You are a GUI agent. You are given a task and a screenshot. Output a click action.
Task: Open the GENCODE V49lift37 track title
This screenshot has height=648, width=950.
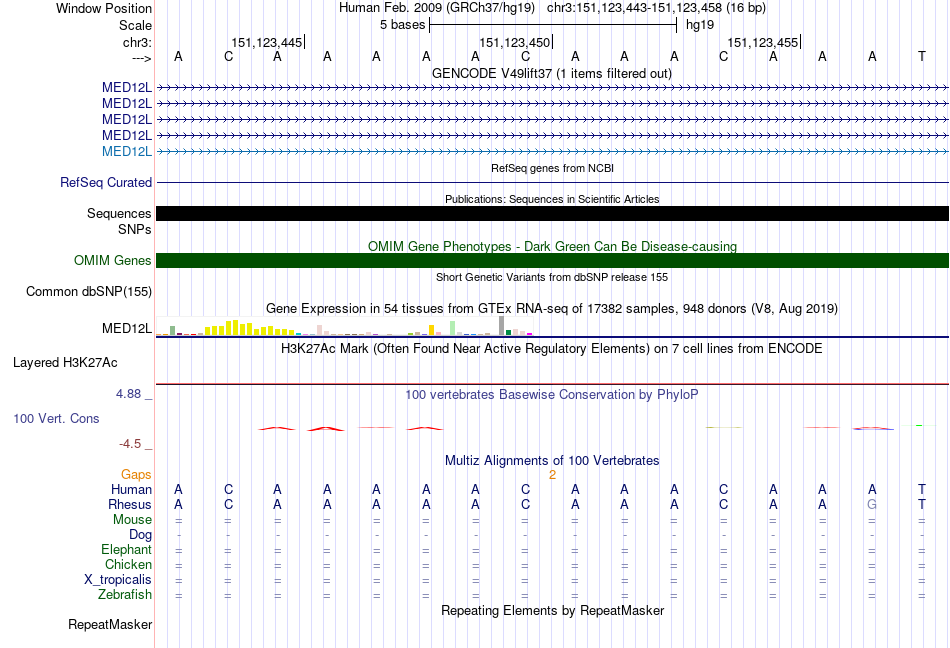pyautogui.click(x=552, y=73)
